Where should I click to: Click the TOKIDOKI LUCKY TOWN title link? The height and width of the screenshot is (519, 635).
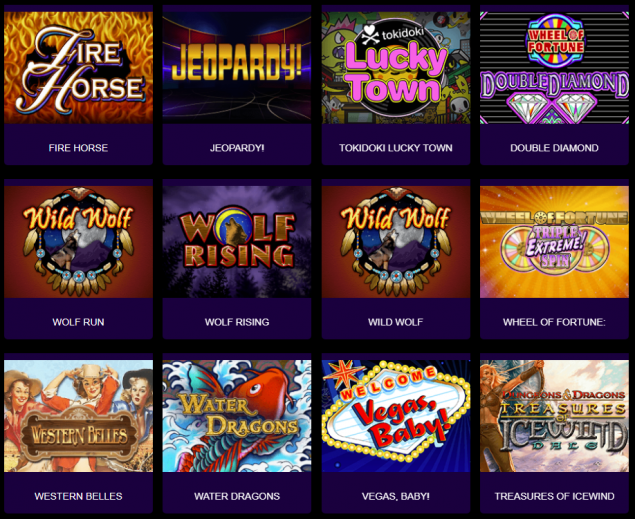[x=396, y=148]
